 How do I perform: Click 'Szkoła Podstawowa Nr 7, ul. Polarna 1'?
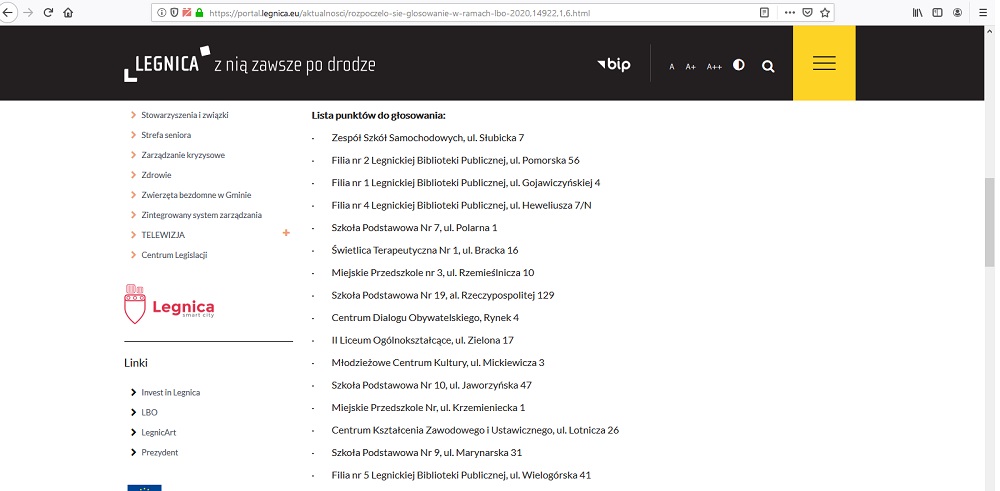click(x=414, y=228)
